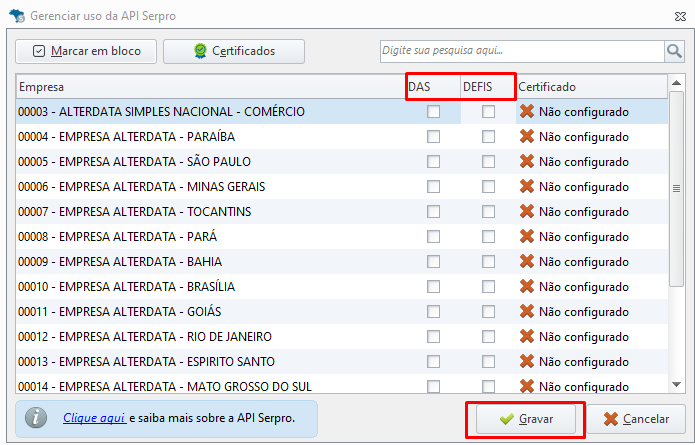Viewport: 695px width, 445px height.
Task: Tick DEFIS checkbox for Minas Gerais row
Action: point(488,187)
